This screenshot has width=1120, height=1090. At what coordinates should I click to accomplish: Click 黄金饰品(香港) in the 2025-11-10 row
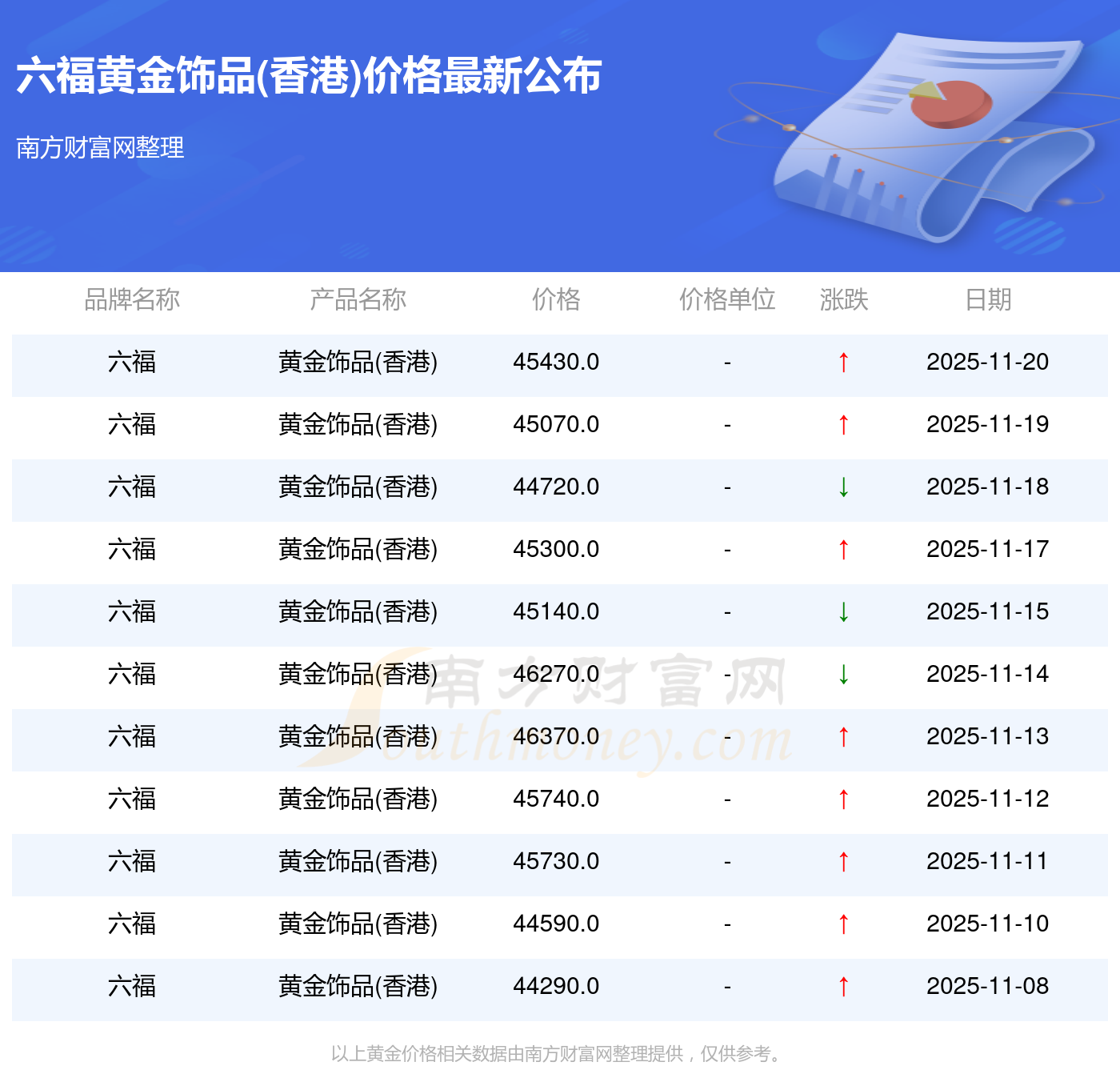[x=358, y=924]
